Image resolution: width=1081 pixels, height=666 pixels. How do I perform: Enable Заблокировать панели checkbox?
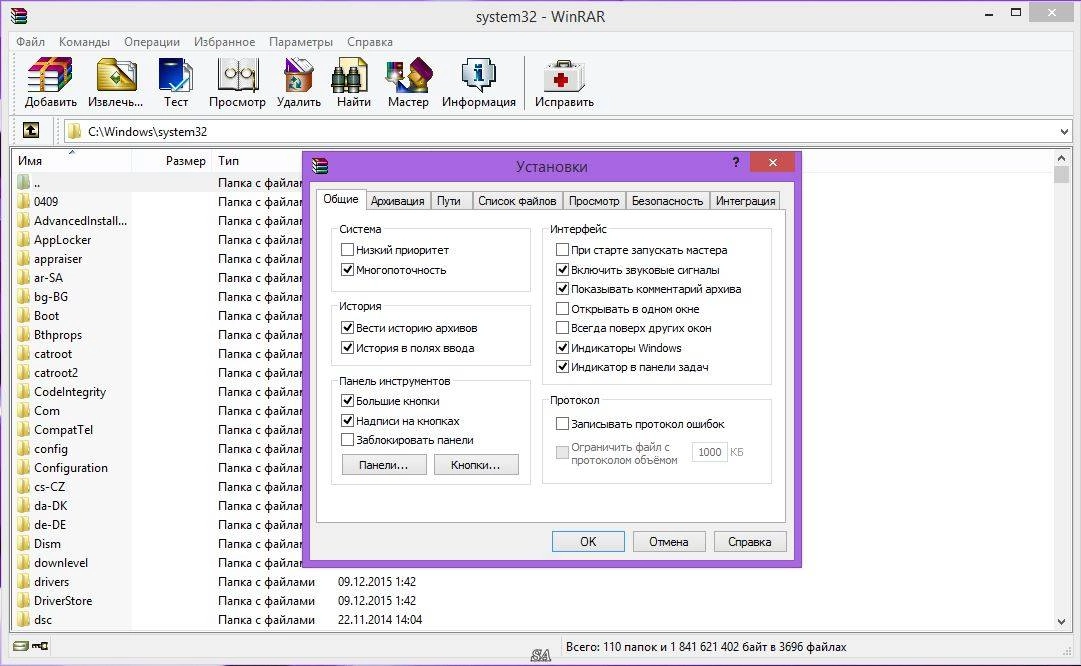(x=347, y=440)
